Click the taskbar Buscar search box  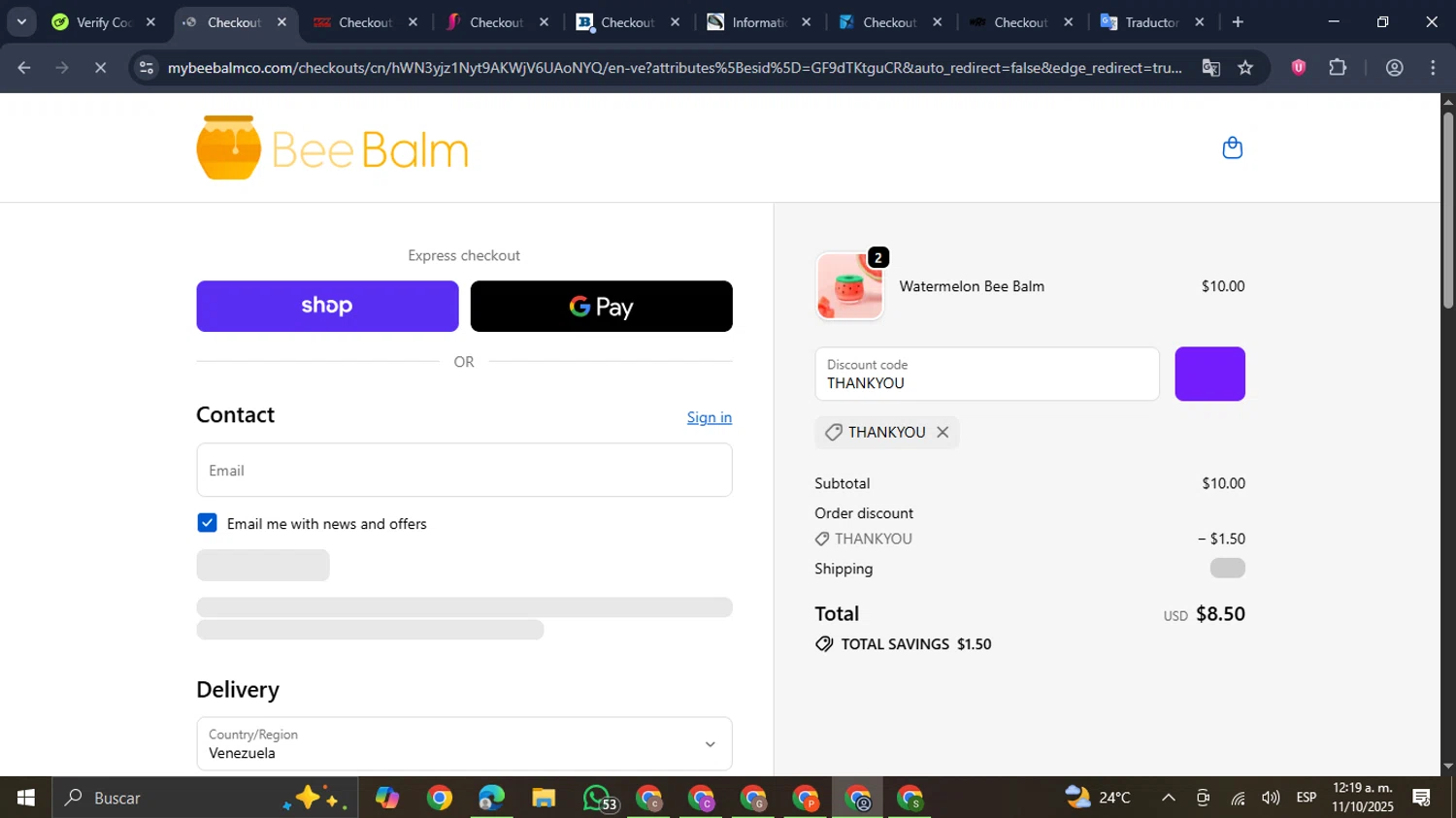205,798
